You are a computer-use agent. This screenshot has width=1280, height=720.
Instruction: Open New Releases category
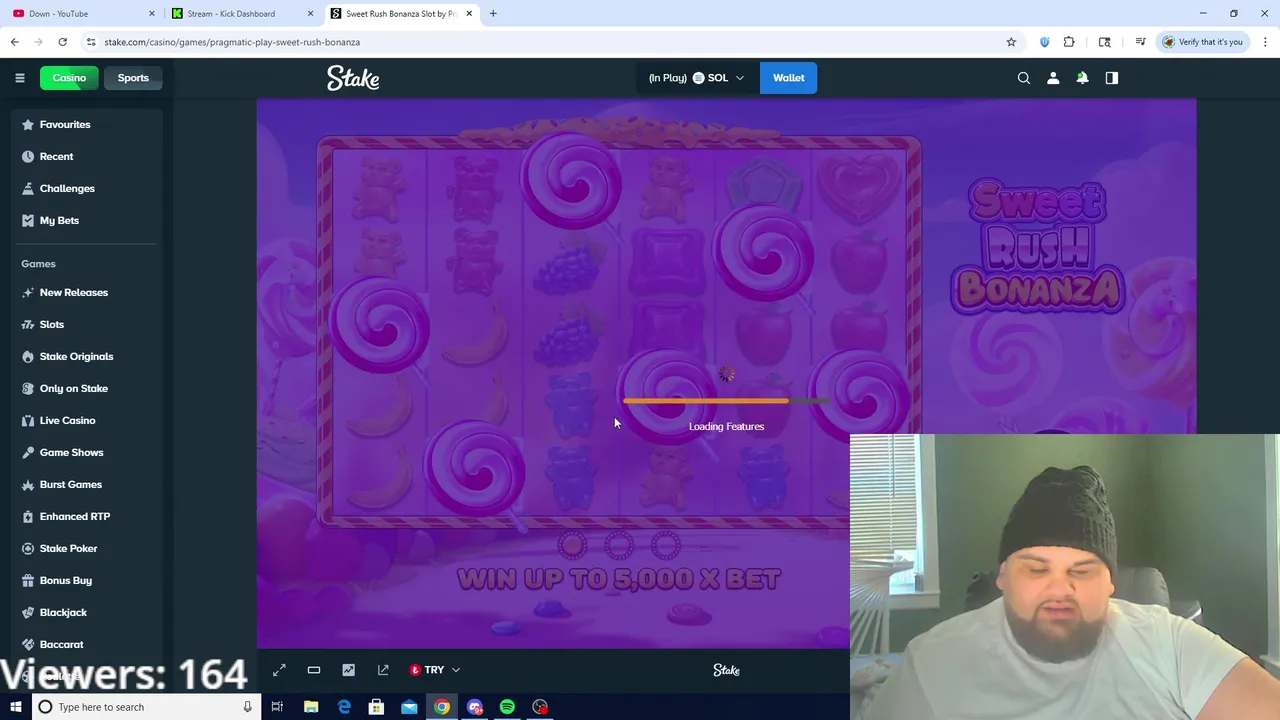(73, 292)
